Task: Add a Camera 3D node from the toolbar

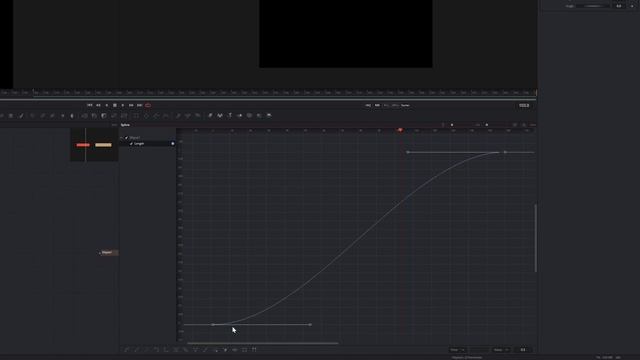Action: click(x=249, y=116)
